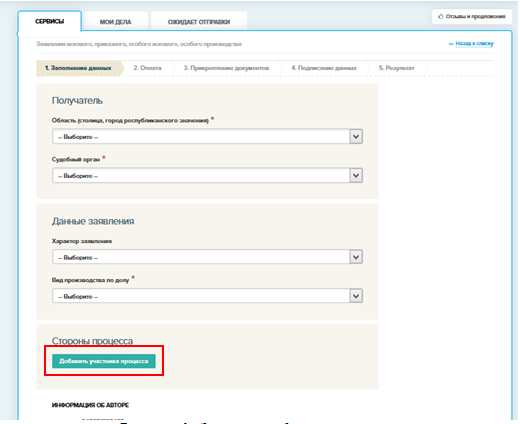Follow the Назад к списку link
520x424 pixels.
coord(474,43)
